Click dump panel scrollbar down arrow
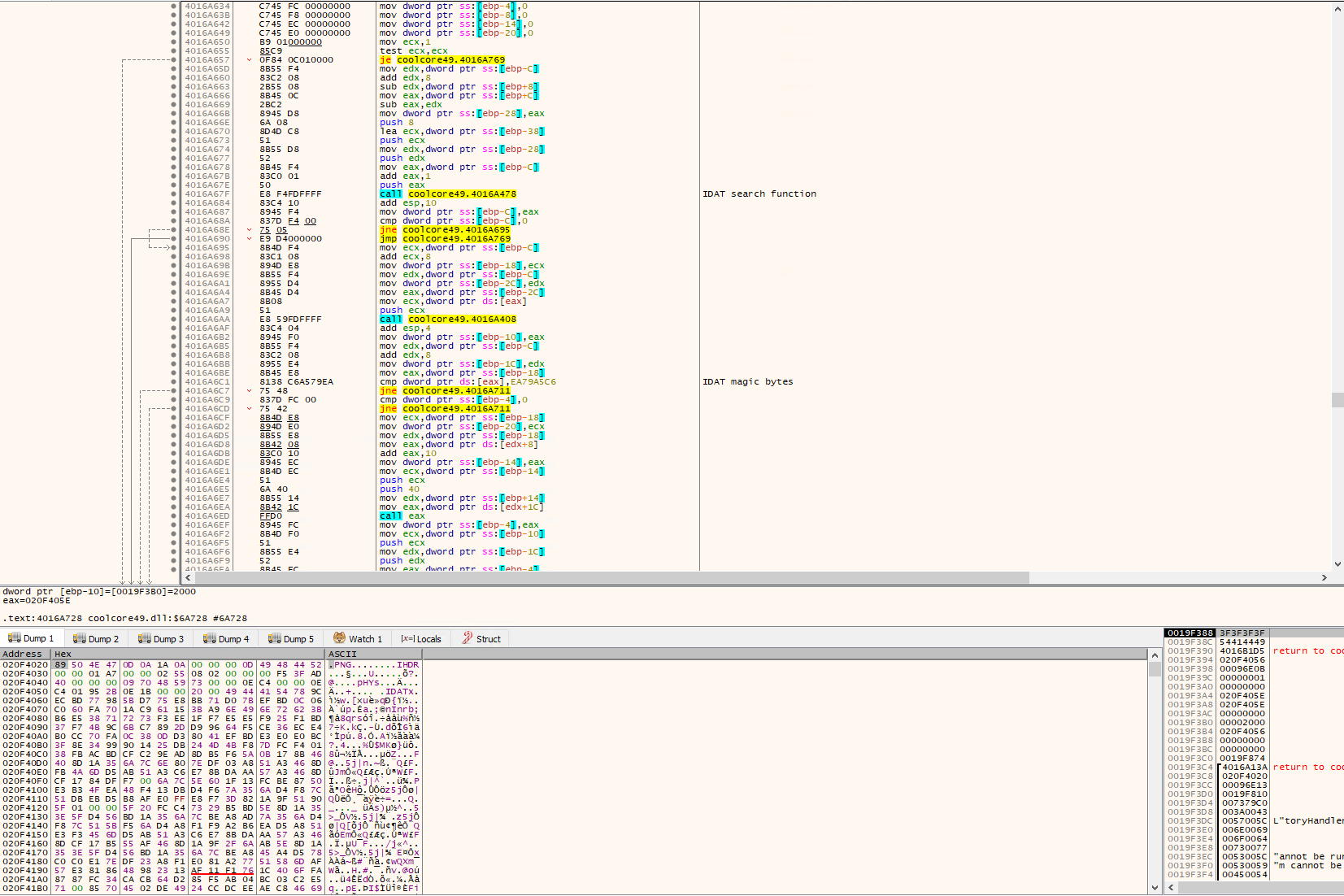The image size is (1344, 896). pos(1155,888)
